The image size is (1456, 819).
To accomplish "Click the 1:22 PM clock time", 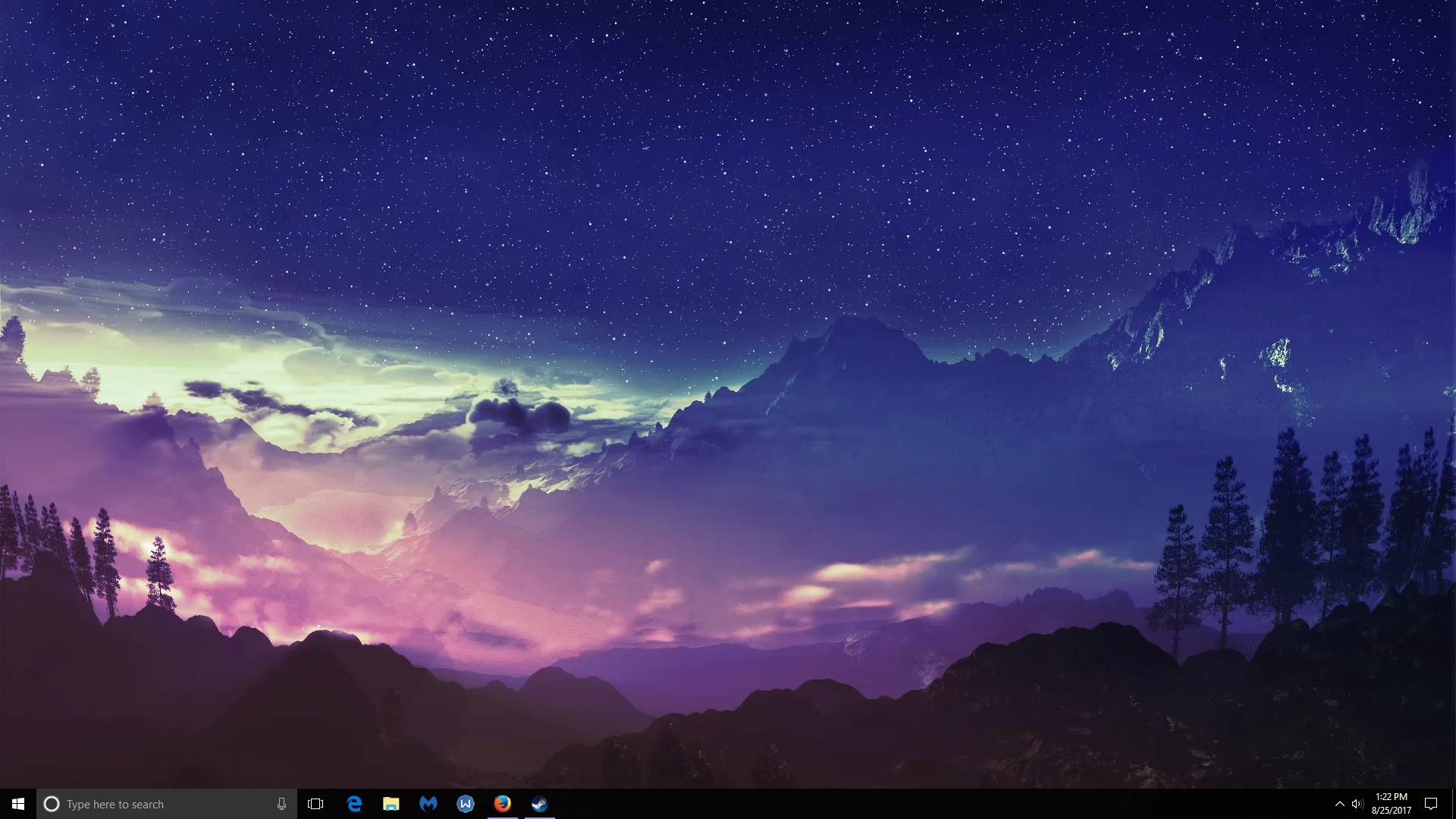I will pos(1391,797).
